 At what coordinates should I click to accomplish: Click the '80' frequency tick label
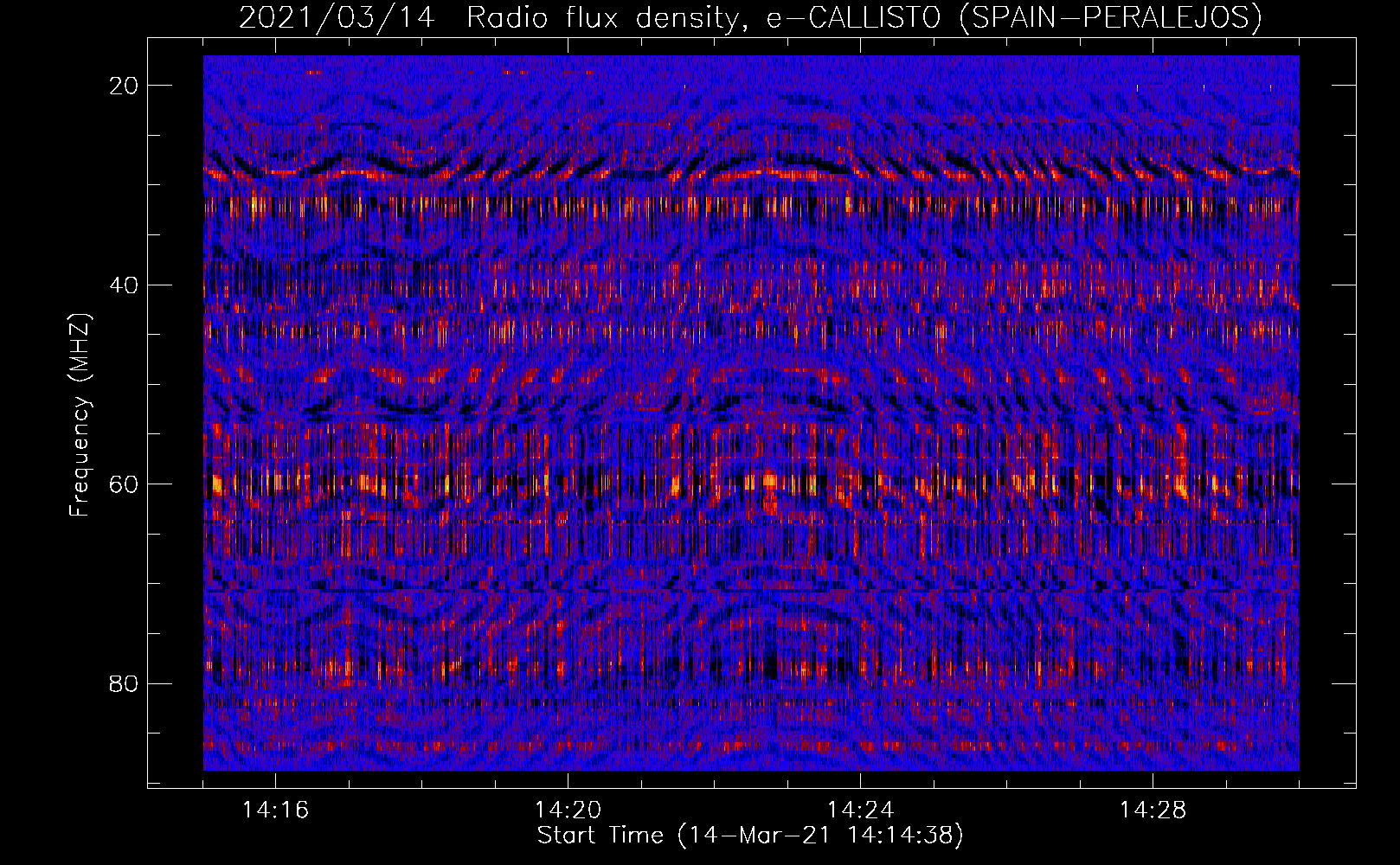pyautogui.click(x=125, y=684)
